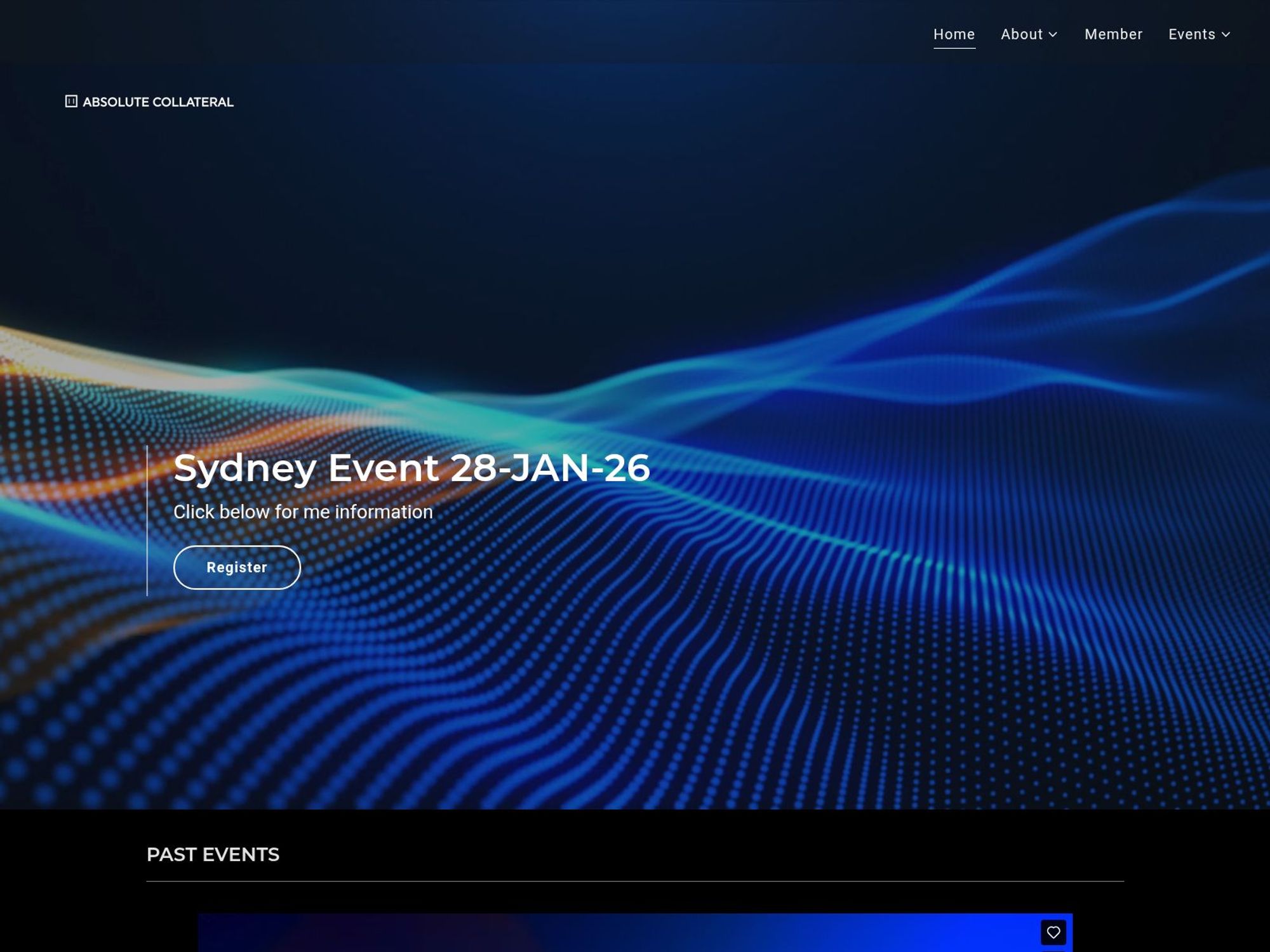
Task: Toggle the Home link's active state
Action: coord(954,34)
